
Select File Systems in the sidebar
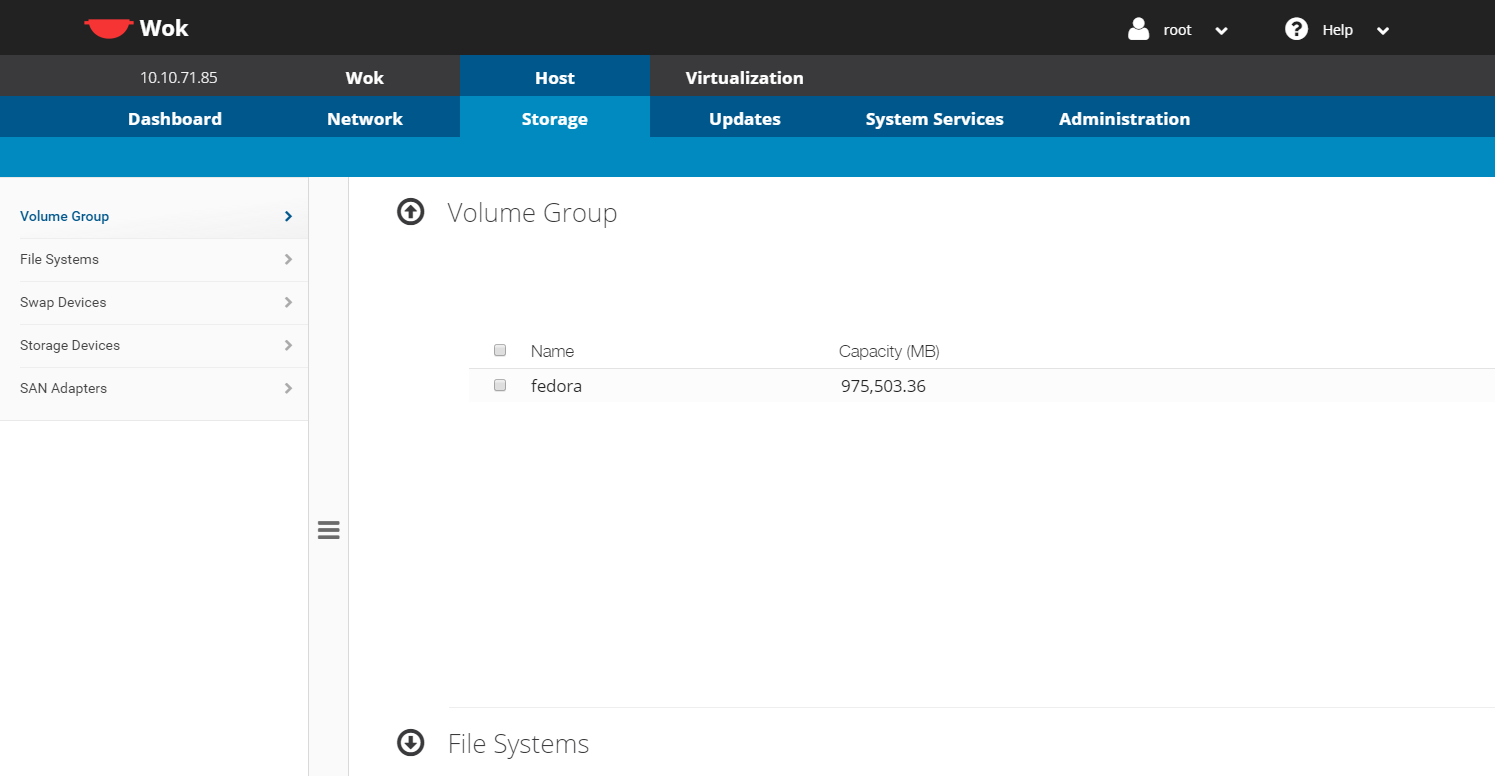[x=60, y=259]
